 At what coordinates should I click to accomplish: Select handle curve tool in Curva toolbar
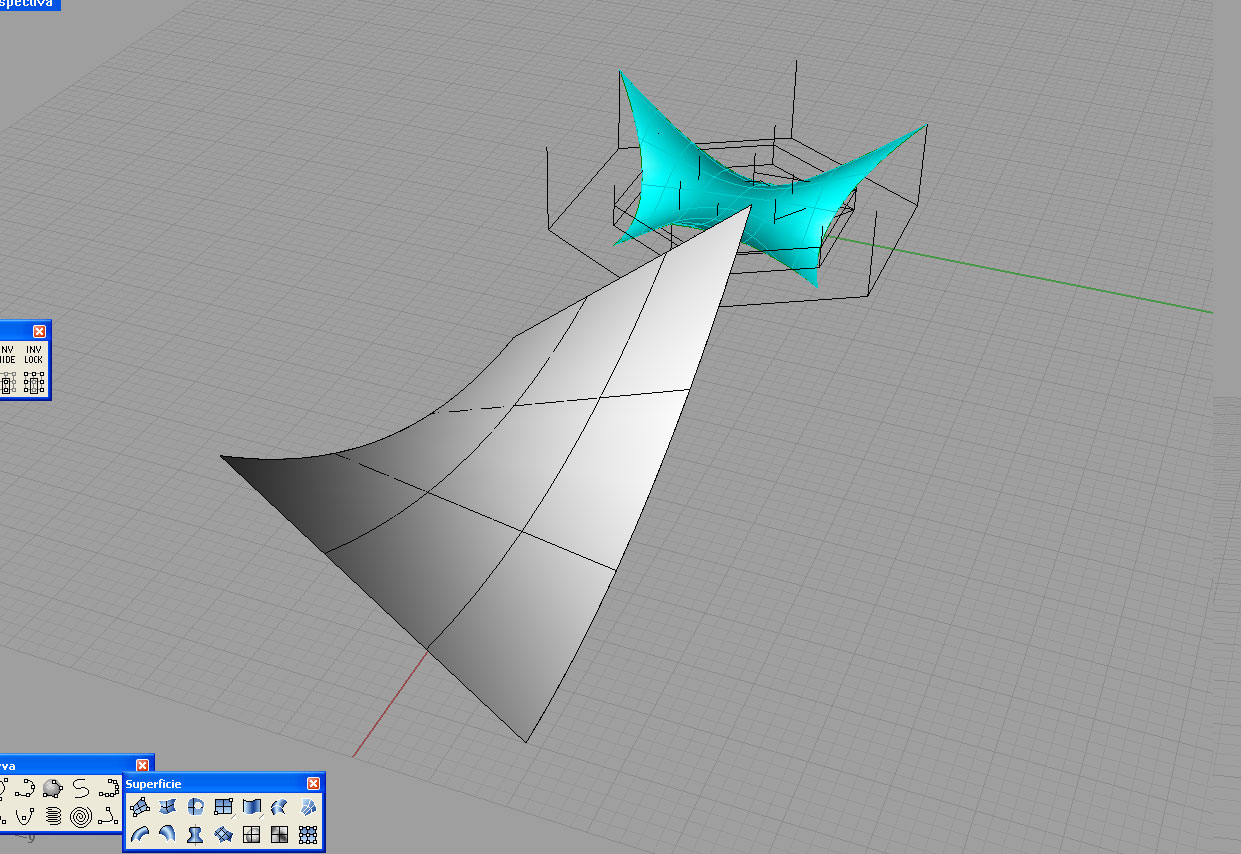point(109,788)
